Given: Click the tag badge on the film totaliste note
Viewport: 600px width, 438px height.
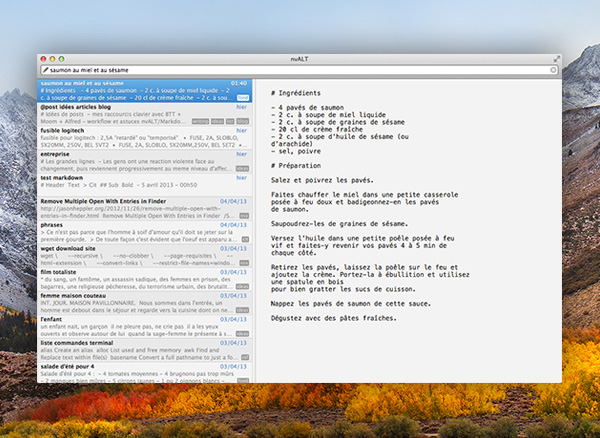Looking at the screenshot, I should pos(242,287).
